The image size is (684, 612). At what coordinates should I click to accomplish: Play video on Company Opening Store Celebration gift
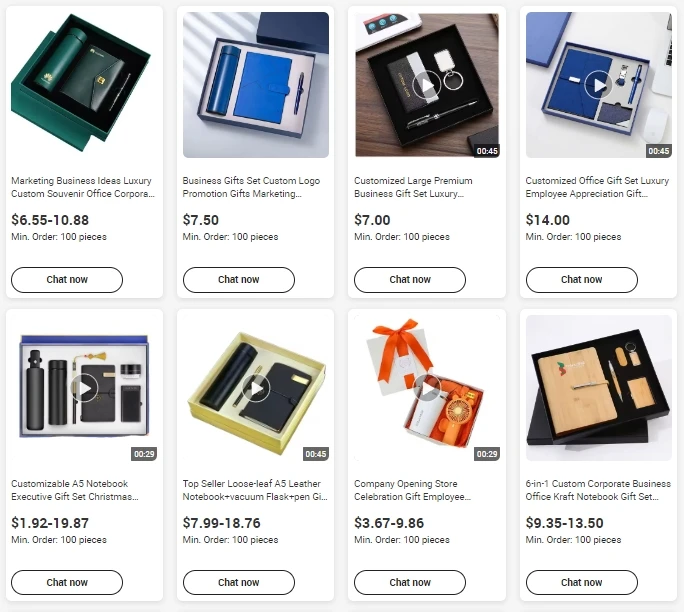[427, 388]
